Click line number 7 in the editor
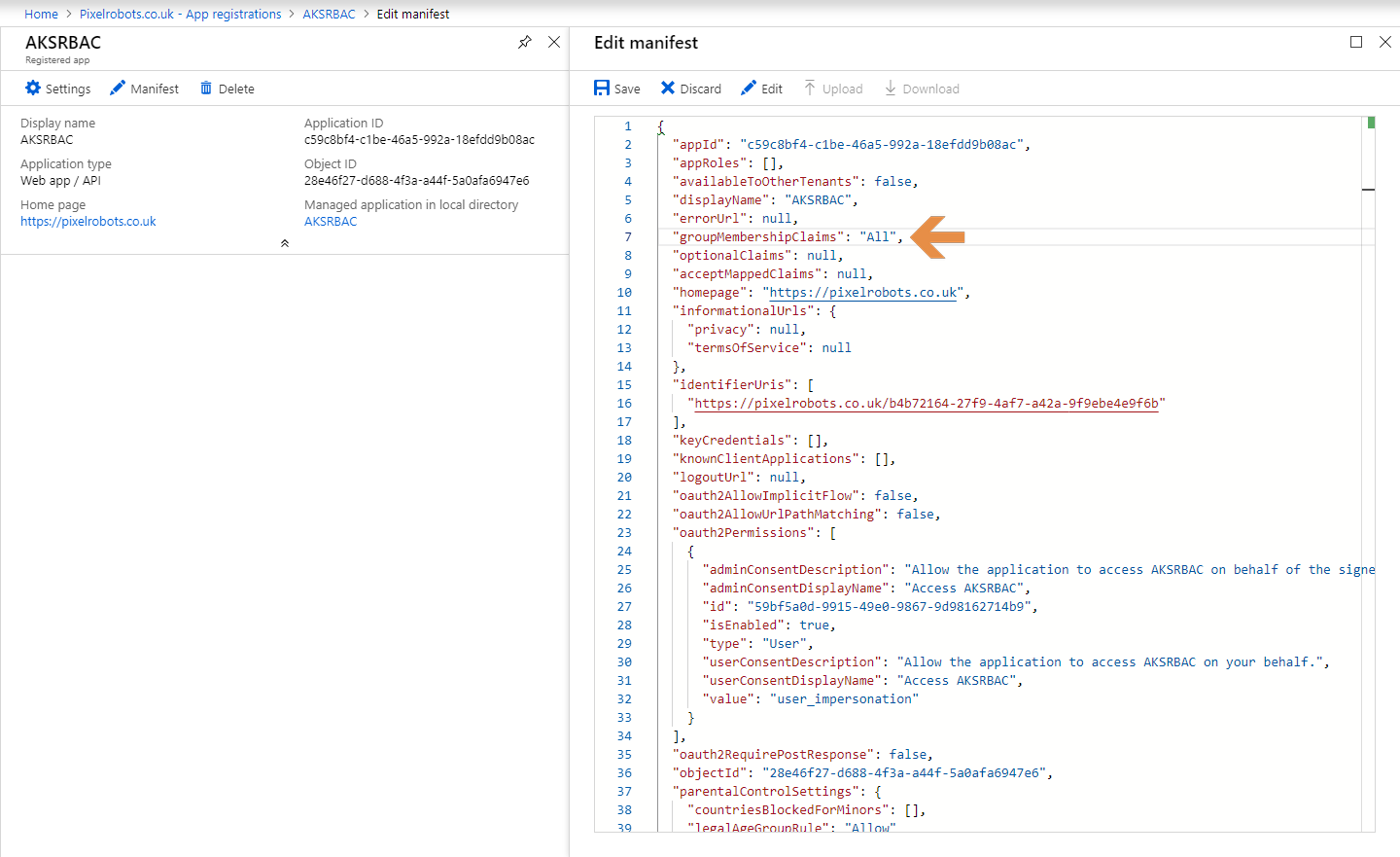 point(628,236)
